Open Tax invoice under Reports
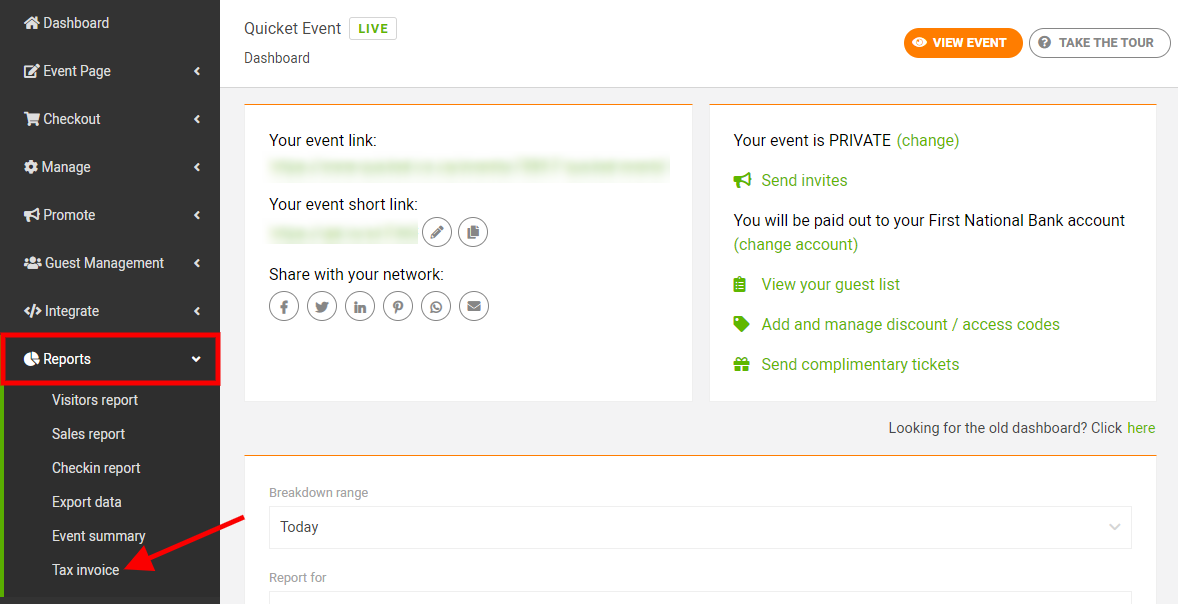 [85, 569]
